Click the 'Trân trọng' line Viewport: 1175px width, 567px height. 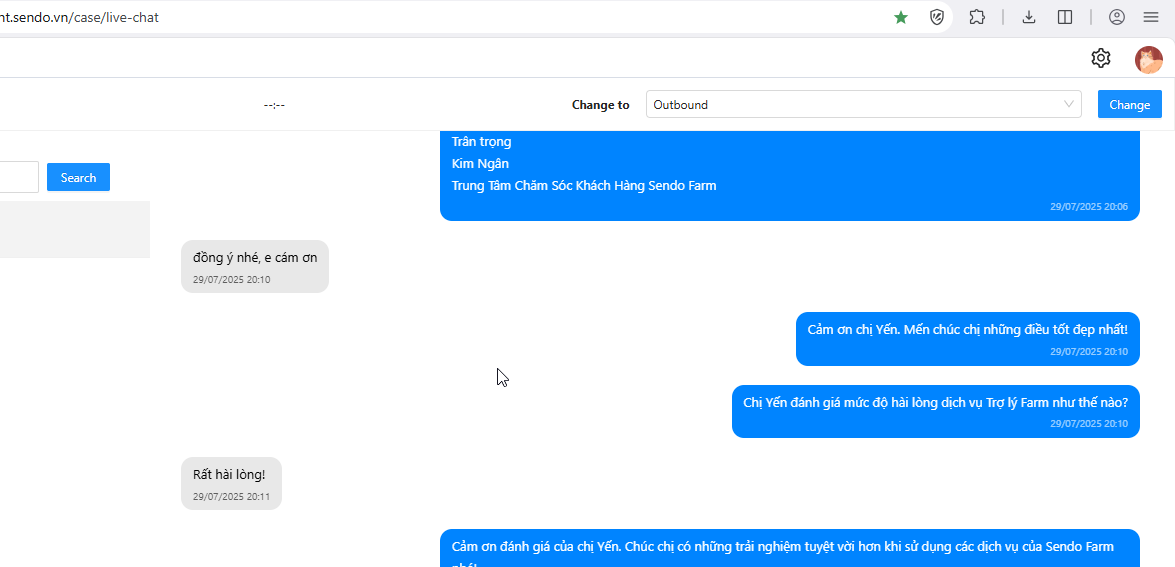coord(481,141)
